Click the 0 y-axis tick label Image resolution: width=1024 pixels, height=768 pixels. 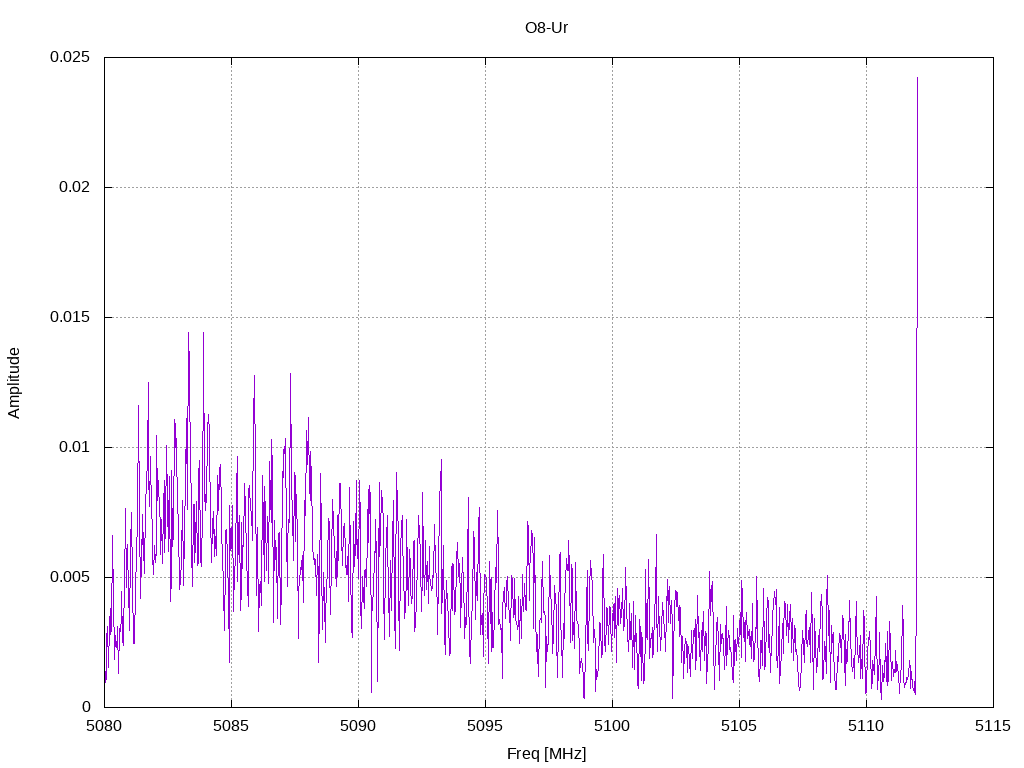point(86,707)
